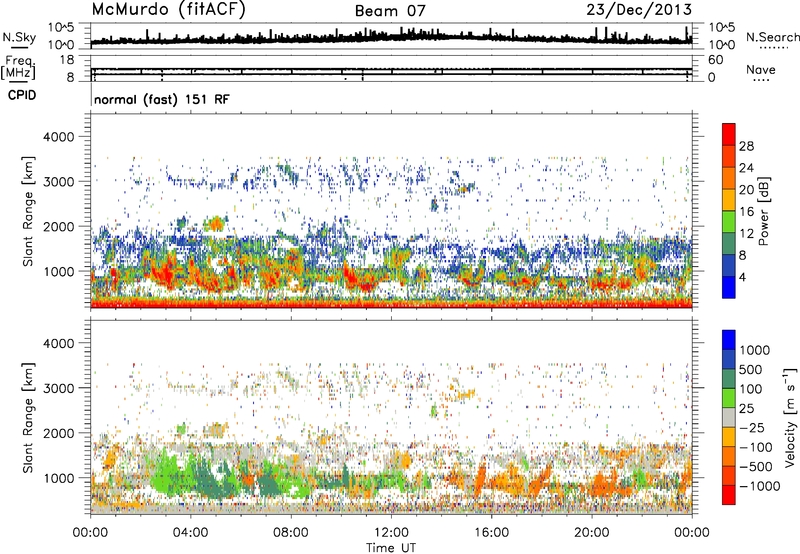The height and width of the screenshot is (554, 800).
Task: Click the 1000 tick on the Velocity colorbar
Action: click(x=755, y=350)
